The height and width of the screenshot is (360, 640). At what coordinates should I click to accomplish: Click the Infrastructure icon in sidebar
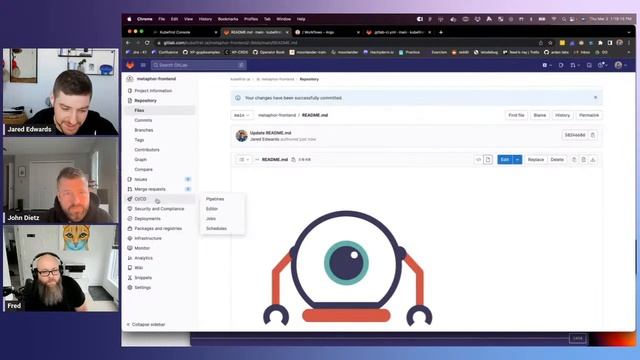(130, 238)
